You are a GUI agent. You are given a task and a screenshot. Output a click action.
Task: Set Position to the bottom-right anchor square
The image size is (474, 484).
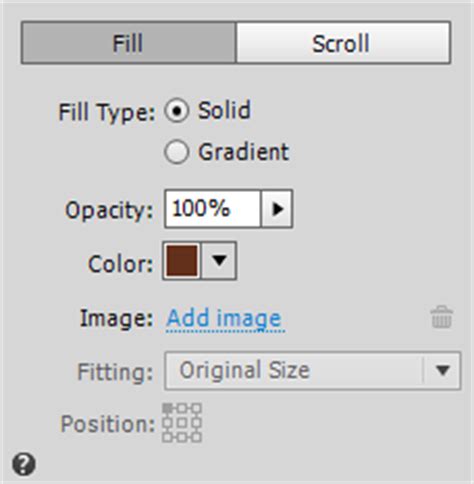[197, 437]
